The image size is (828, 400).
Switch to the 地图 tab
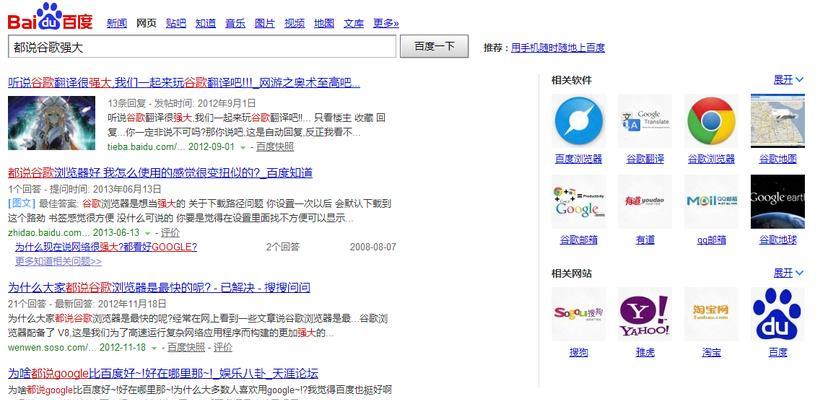(x=324, y=23)
